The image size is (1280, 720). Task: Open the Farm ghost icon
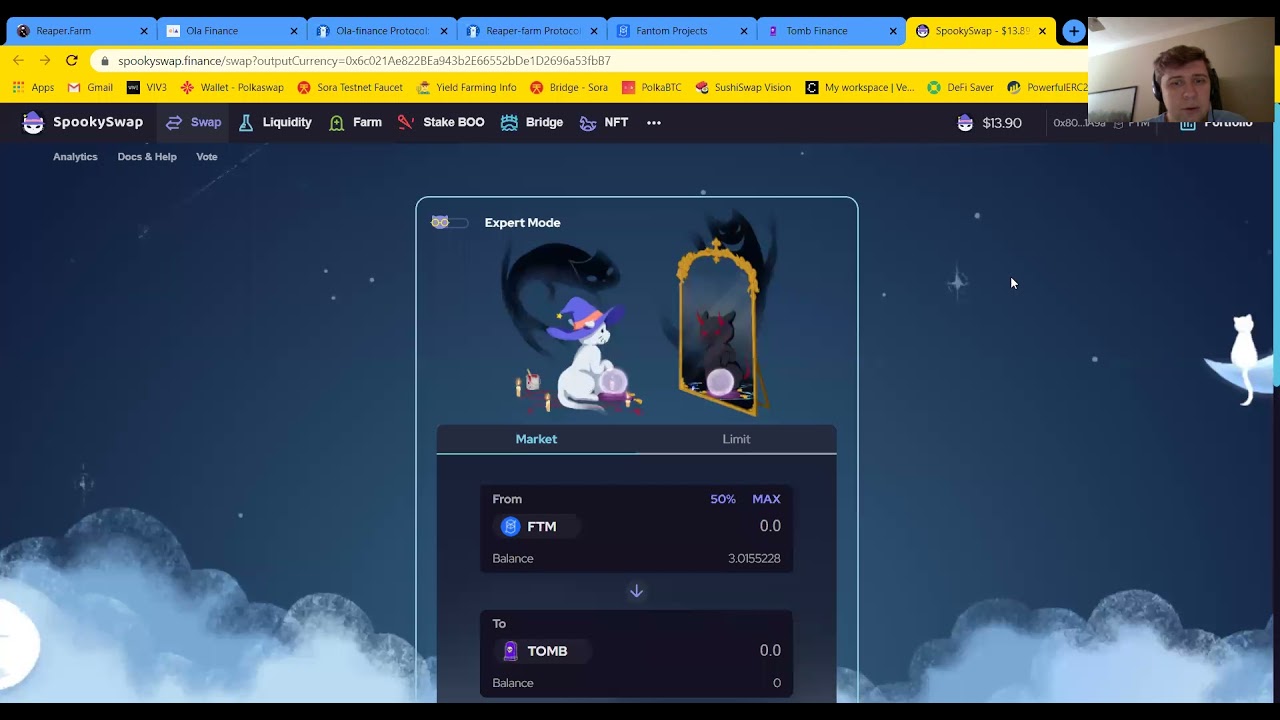[x=336, y=122]
